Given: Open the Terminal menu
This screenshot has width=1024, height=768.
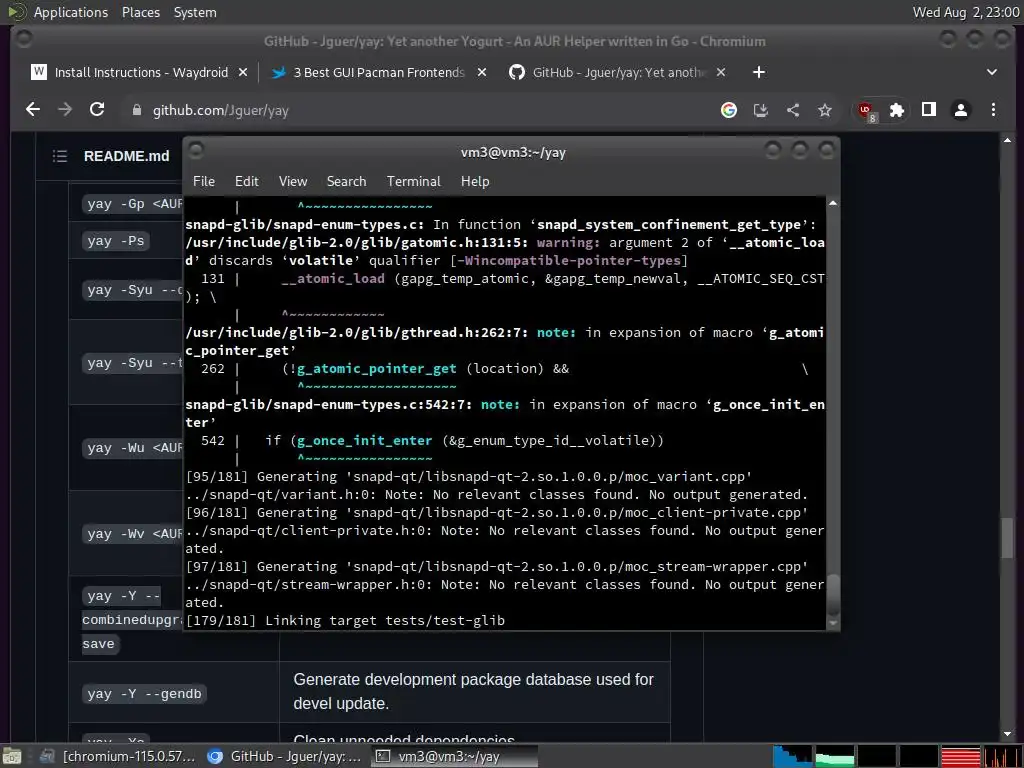Looking at the screenshot, I should click(x=413, y=182).
